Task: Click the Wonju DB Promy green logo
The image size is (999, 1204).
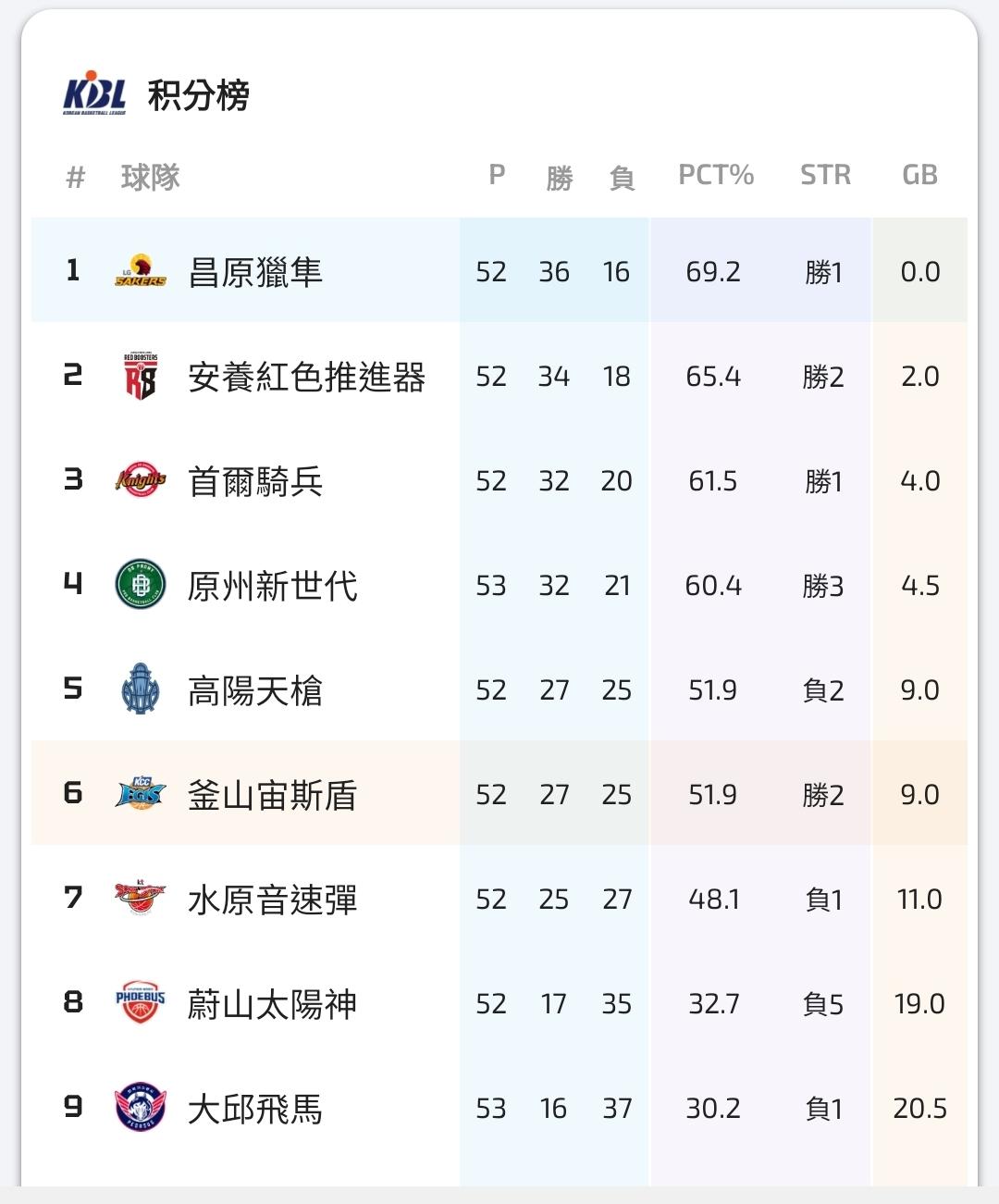Action: click(141, 585)
